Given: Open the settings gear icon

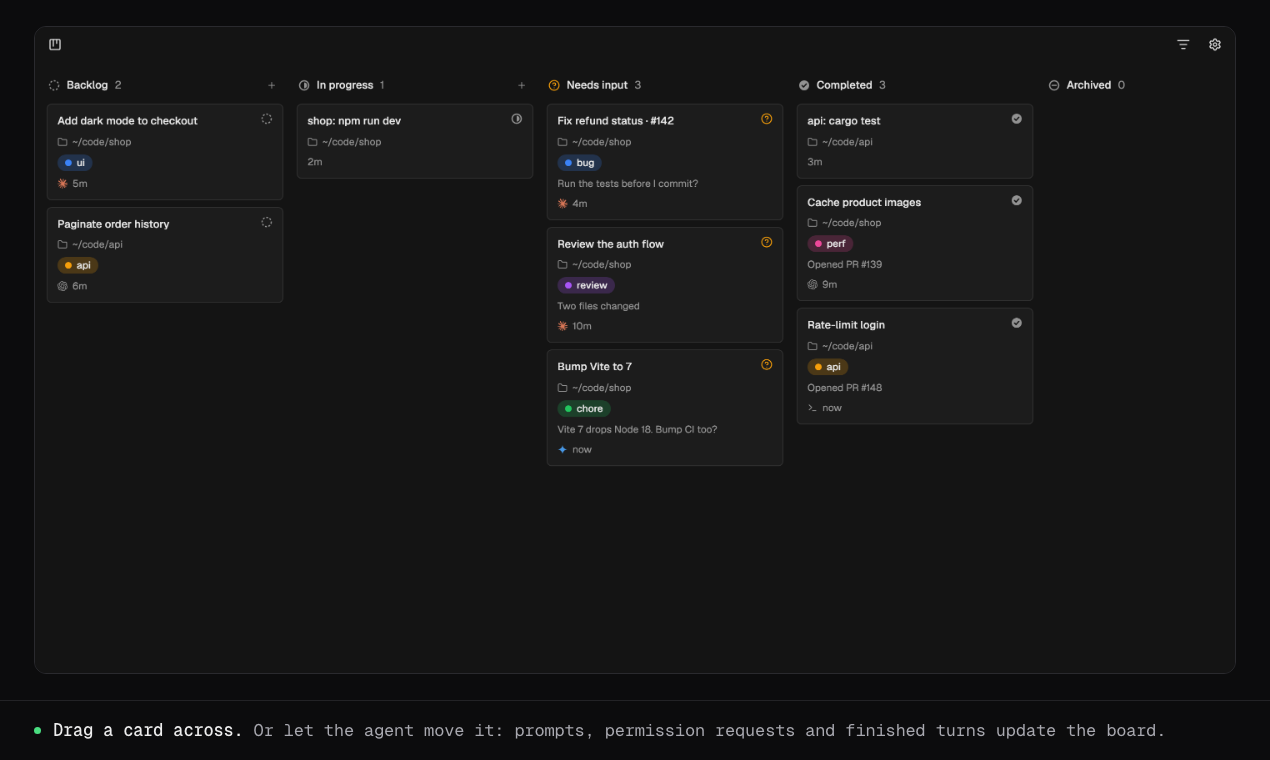Looking at the screenshot, I should pos(1215,44).
